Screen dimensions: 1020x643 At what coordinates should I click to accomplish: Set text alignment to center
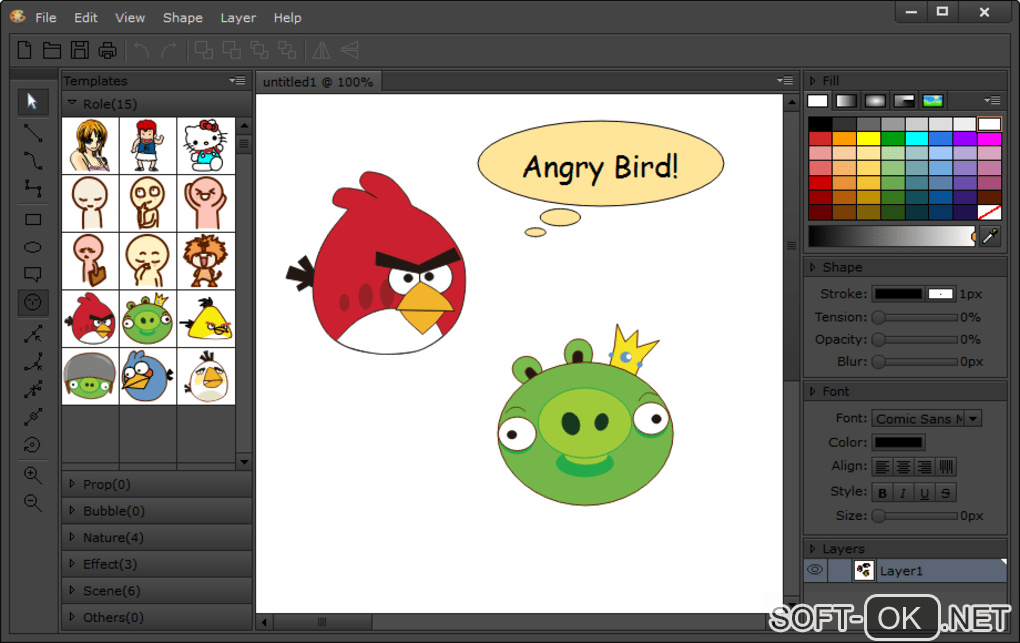903,467
